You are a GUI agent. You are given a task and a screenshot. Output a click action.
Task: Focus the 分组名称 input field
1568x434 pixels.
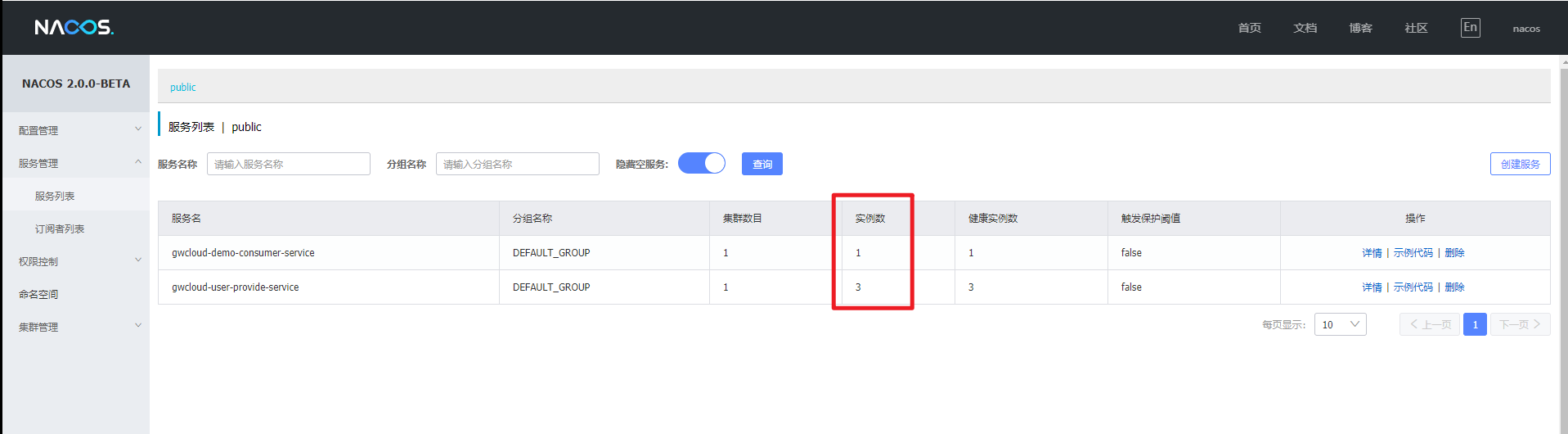coord(518,164)
